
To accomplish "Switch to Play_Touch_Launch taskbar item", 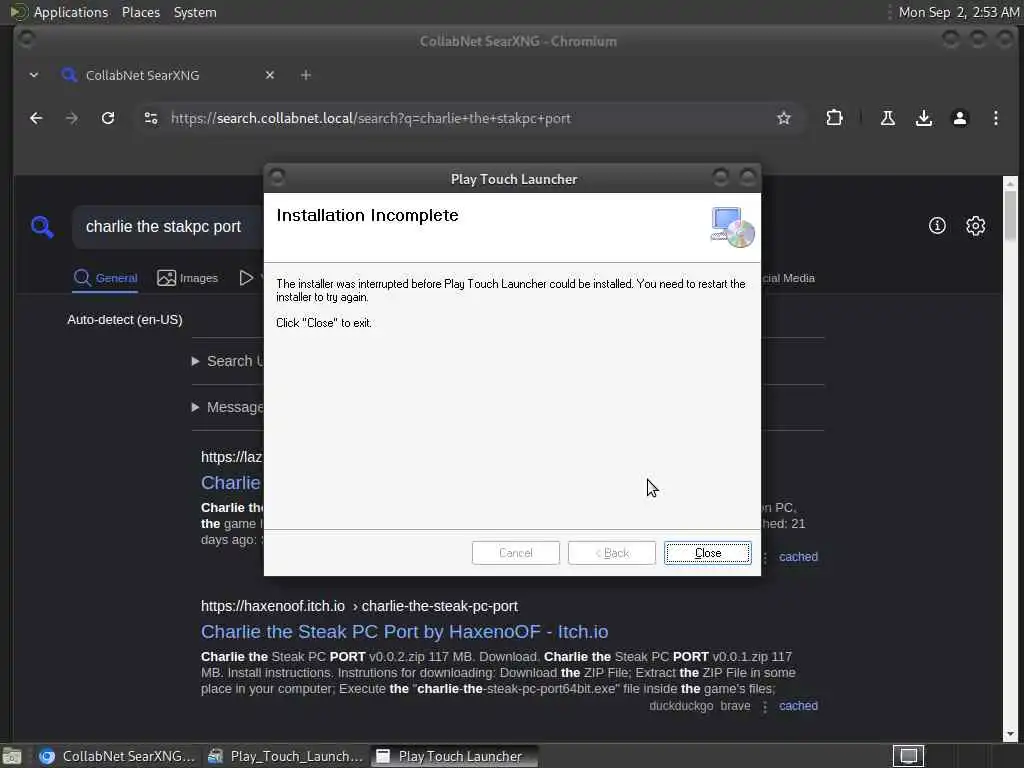I will pos(285,756).
